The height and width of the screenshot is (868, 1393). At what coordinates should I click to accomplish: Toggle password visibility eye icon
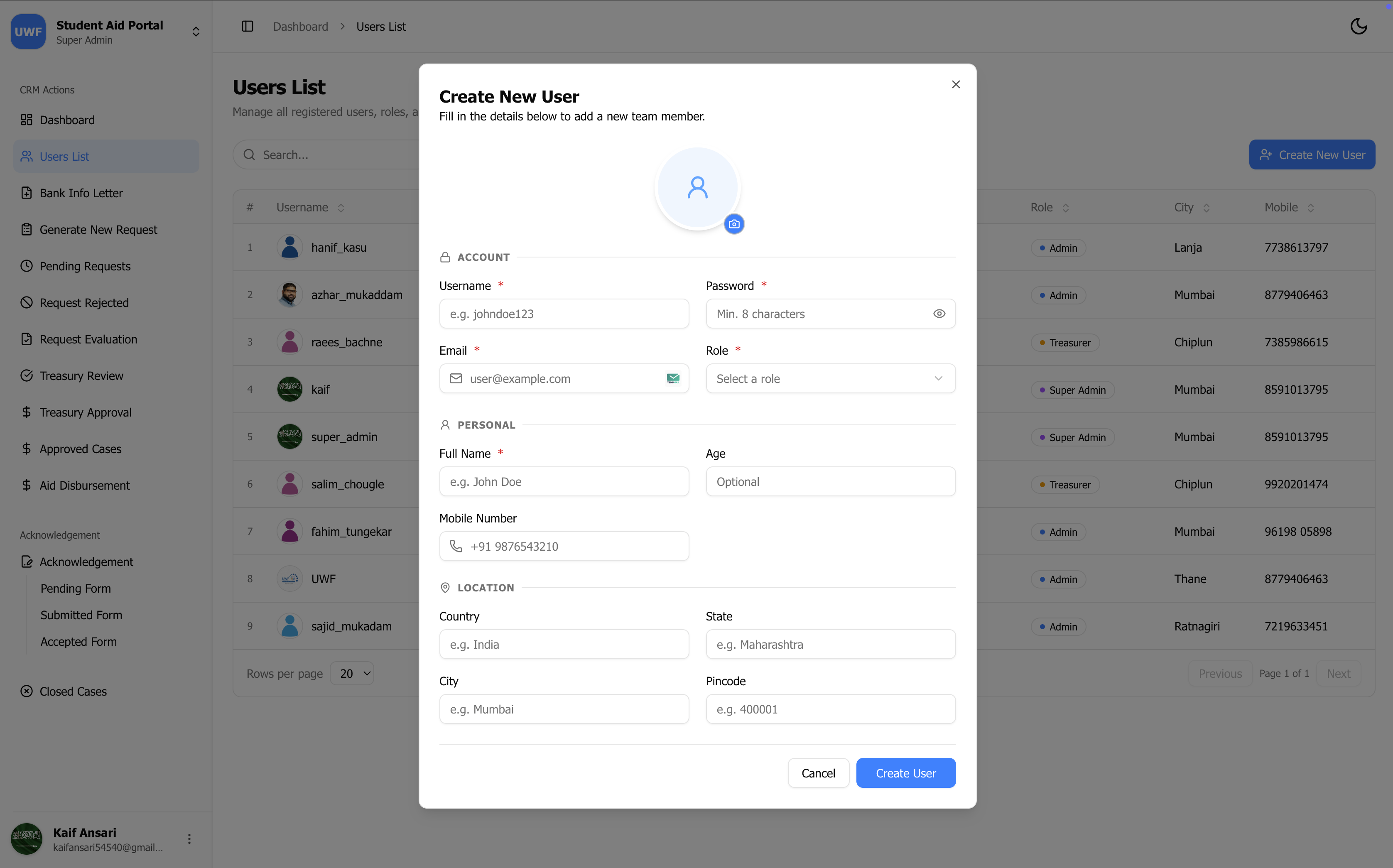[x=939, y=314]
